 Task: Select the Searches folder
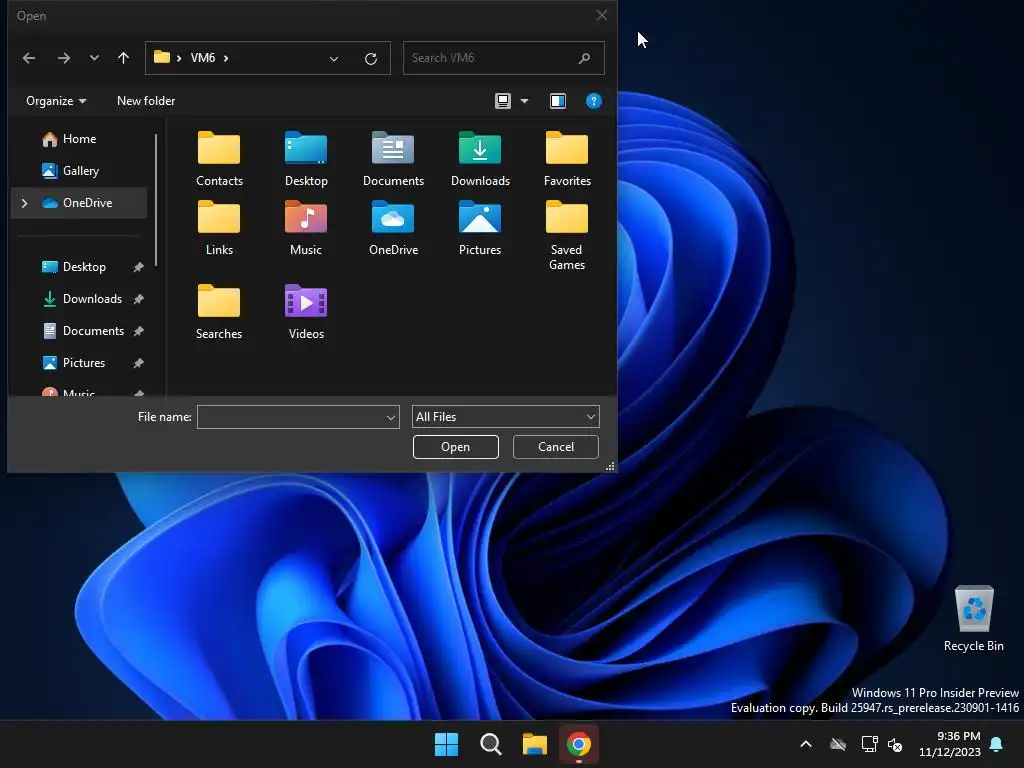coord(219,312)
